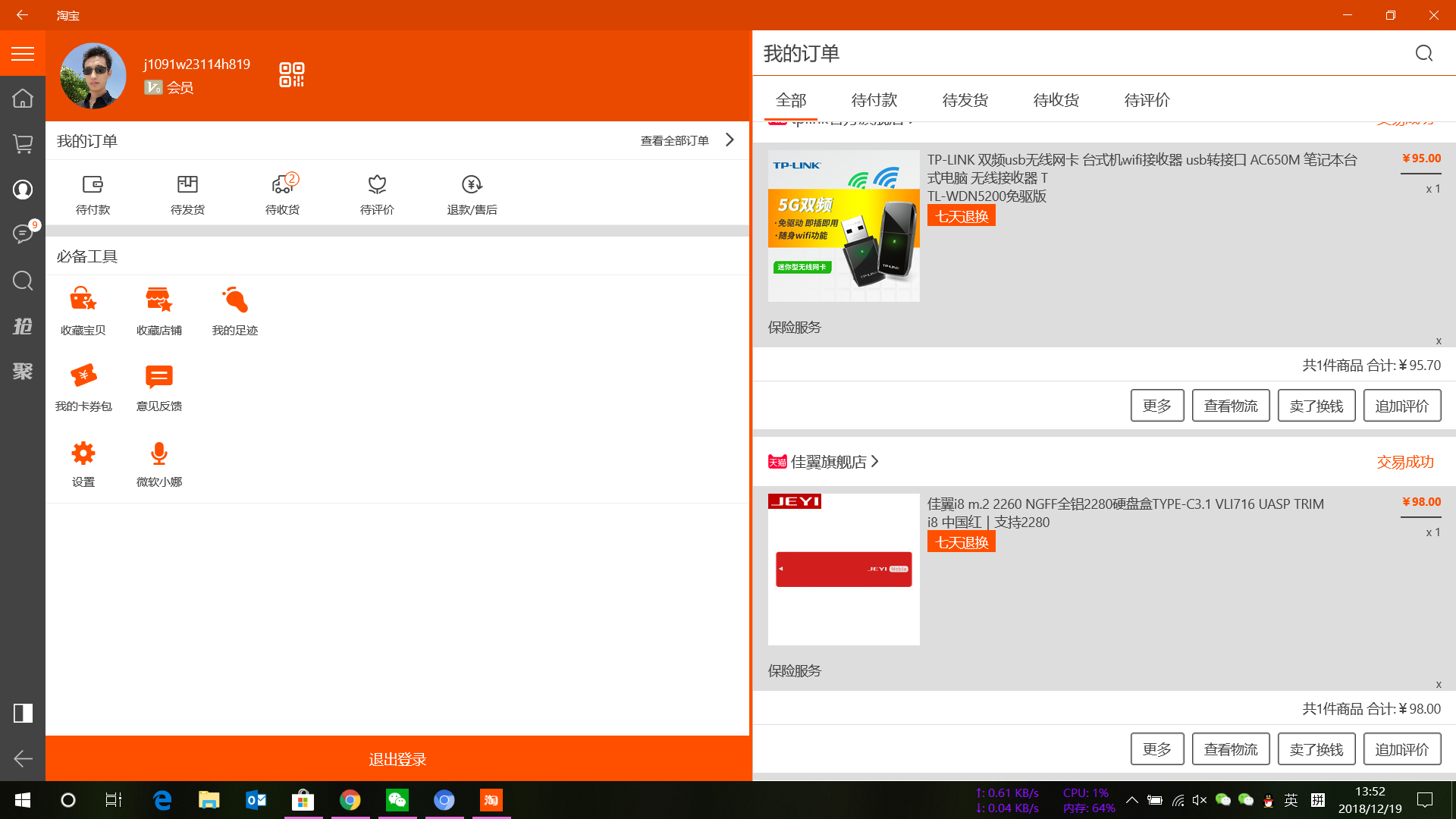Open the hamburger menu in sidebar

[23, 53]
